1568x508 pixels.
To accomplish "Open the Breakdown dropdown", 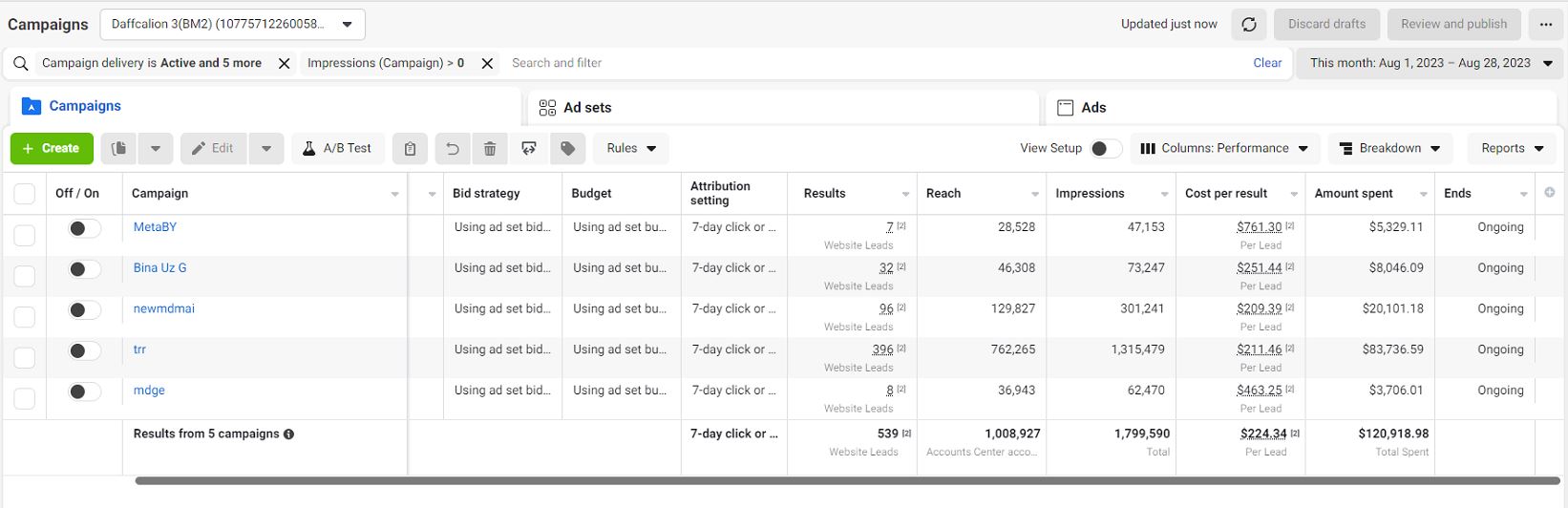I will (x=1390, y=149).
